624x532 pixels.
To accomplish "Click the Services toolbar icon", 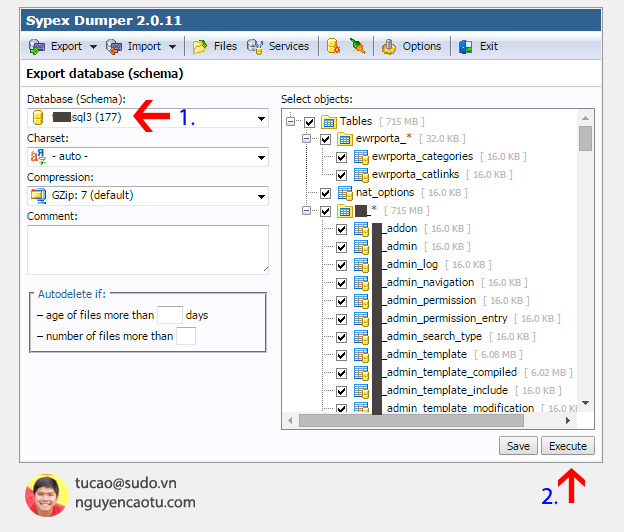I will coord(255,47).
